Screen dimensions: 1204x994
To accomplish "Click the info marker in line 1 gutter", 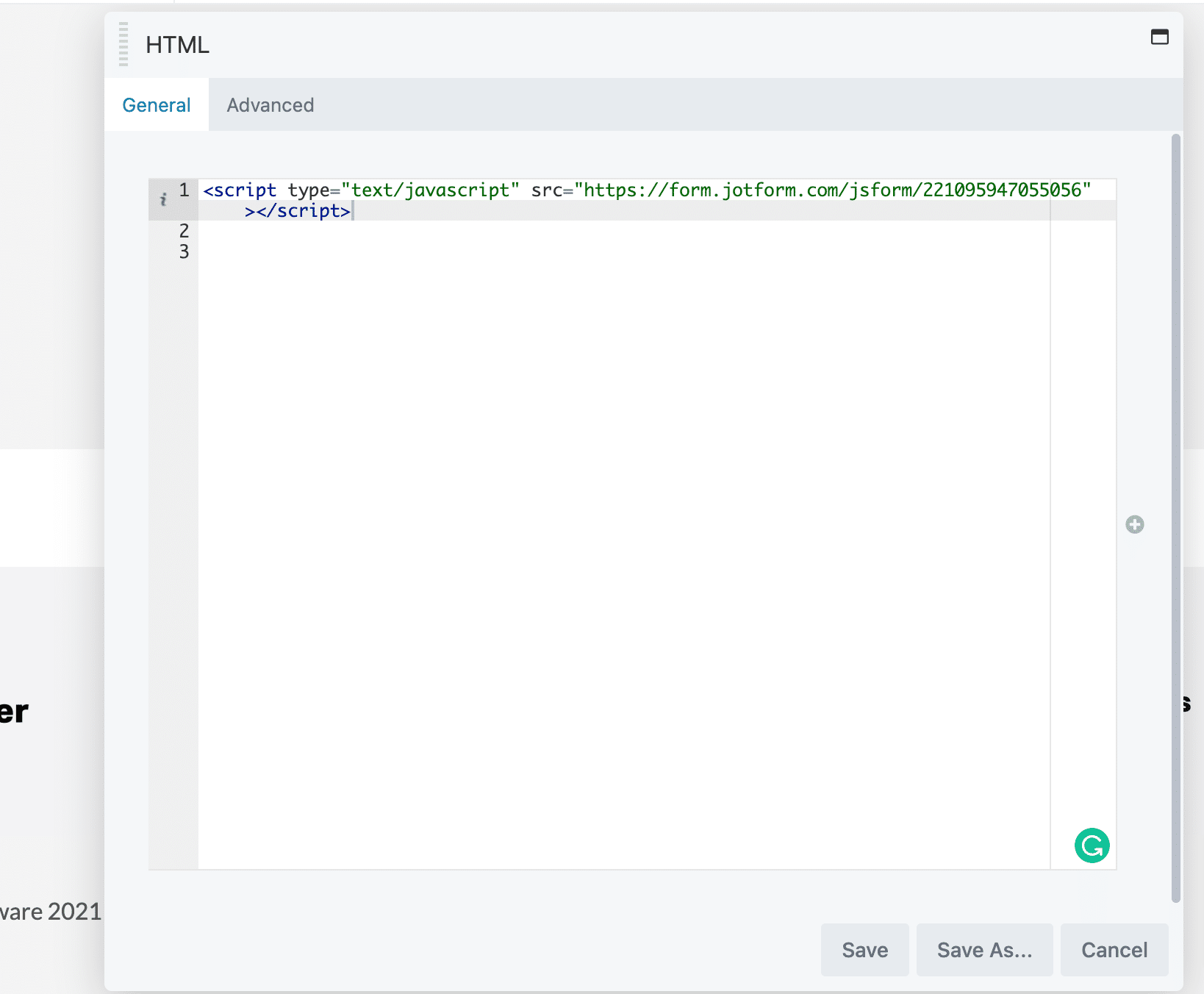I will (163, 199).
